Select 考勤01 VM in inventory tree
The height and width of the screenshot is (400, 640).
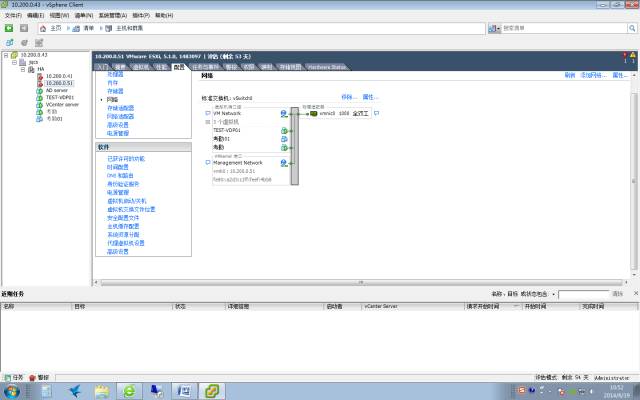pos(54,119)
